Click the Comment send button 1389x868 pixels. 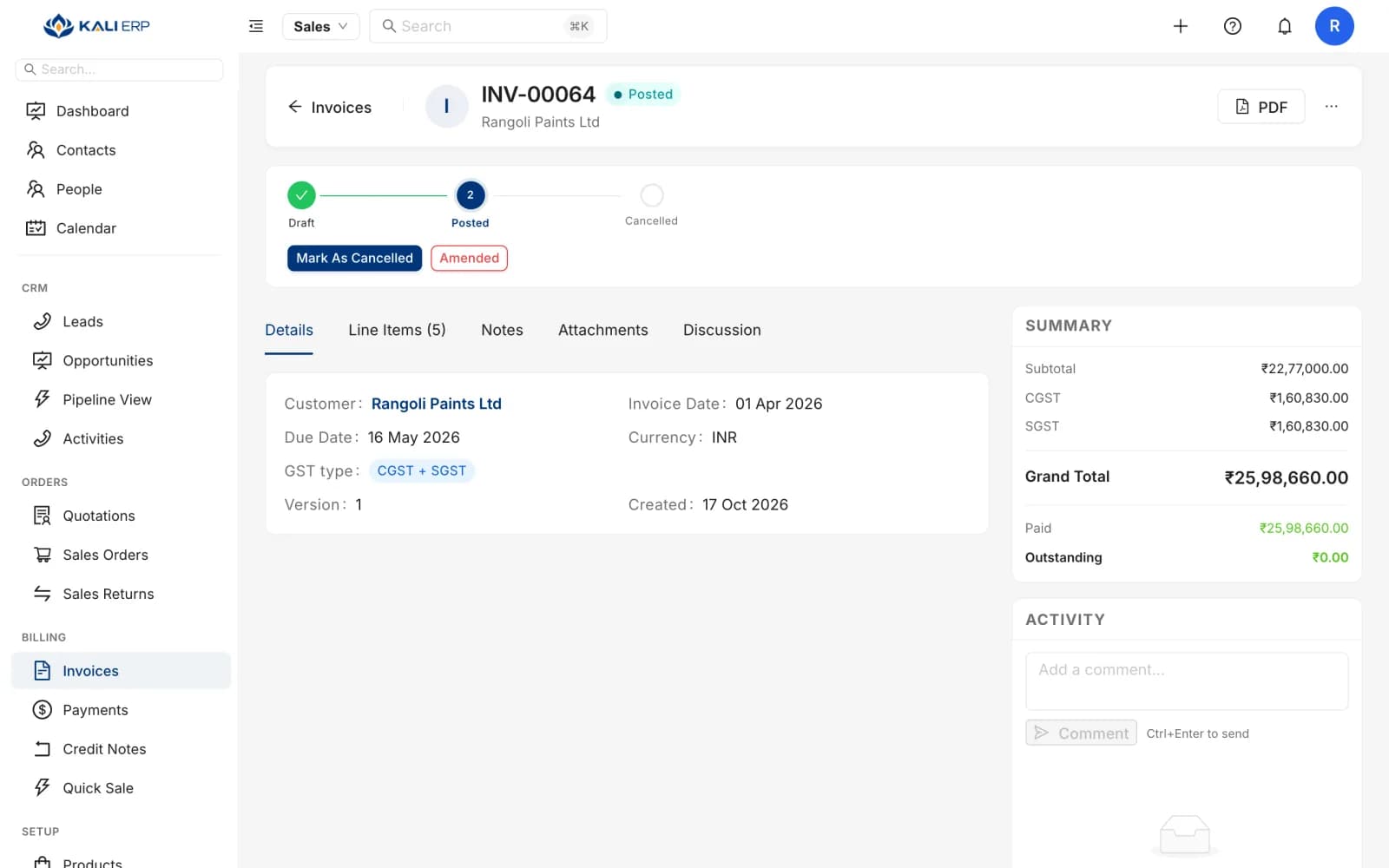click(x=1081, y=733)
